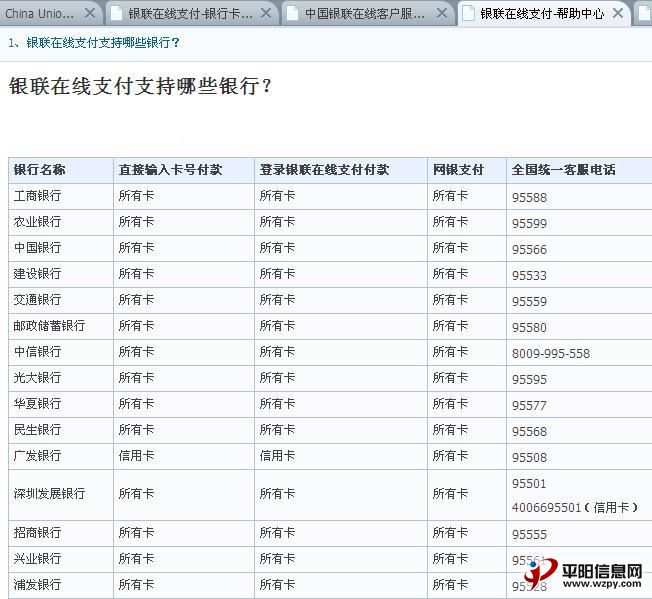Close the 银联在线支付-帮助中心 tab
The image size is (652, 599).
(x=618, y=13)
